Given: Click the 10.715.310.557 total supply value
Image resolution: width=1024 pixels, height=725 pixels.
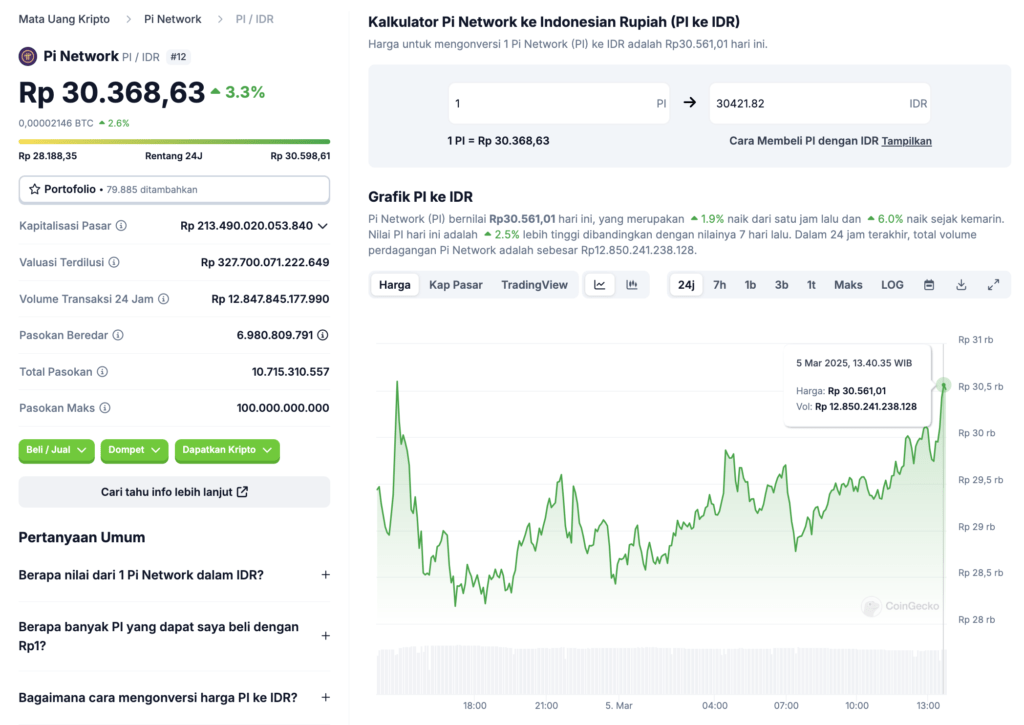Looking at the screenshot, I should click(291, 372).
